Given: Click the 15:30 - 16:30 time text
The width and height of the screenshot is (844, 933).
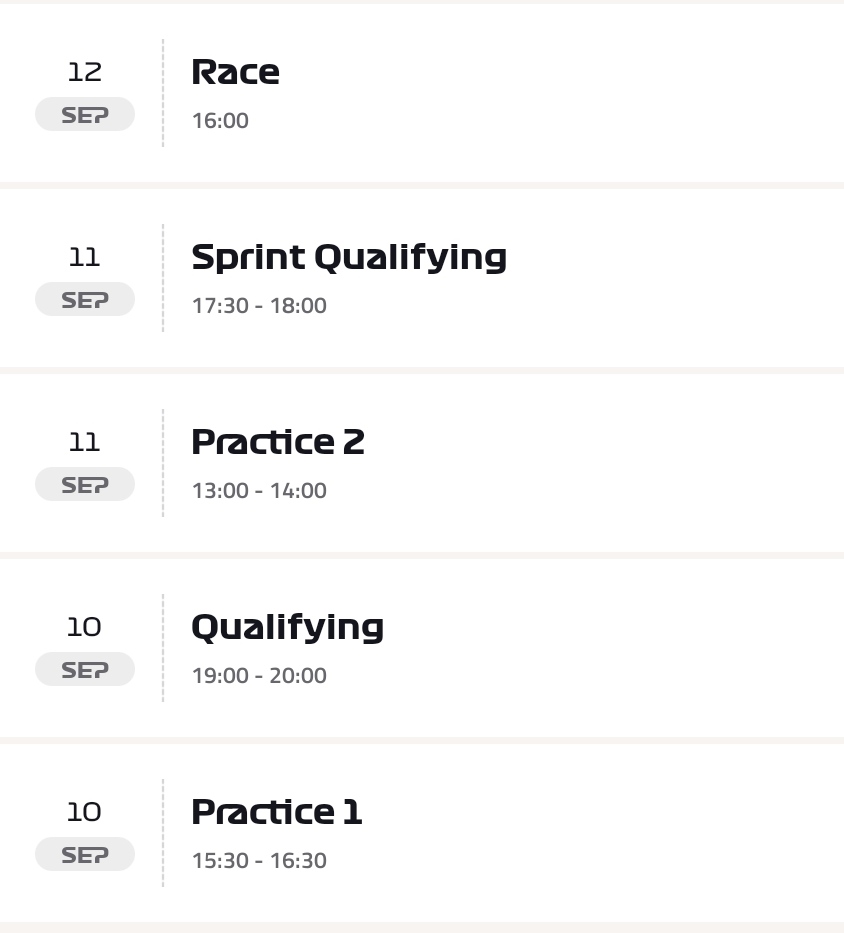Looking at the screenshot, I should (x=259, y=861).
